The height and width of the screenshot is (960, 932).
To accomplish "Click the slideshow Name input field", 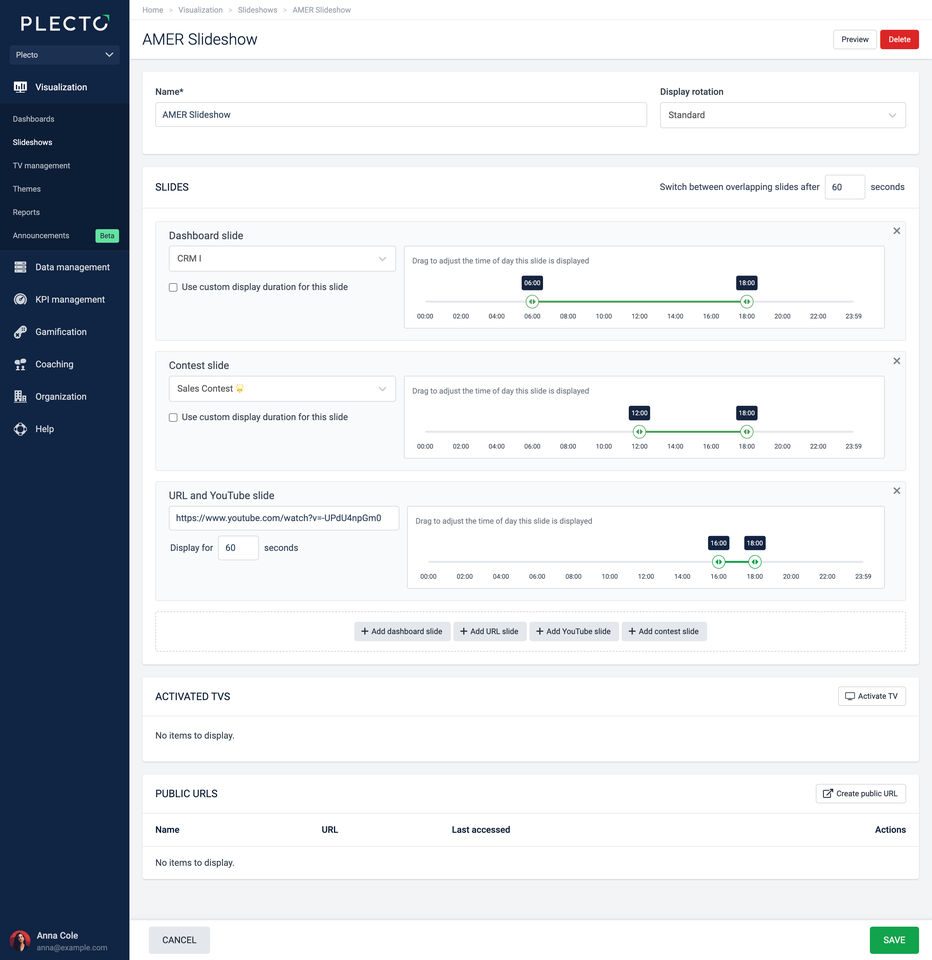I will [x=400, y=115].
